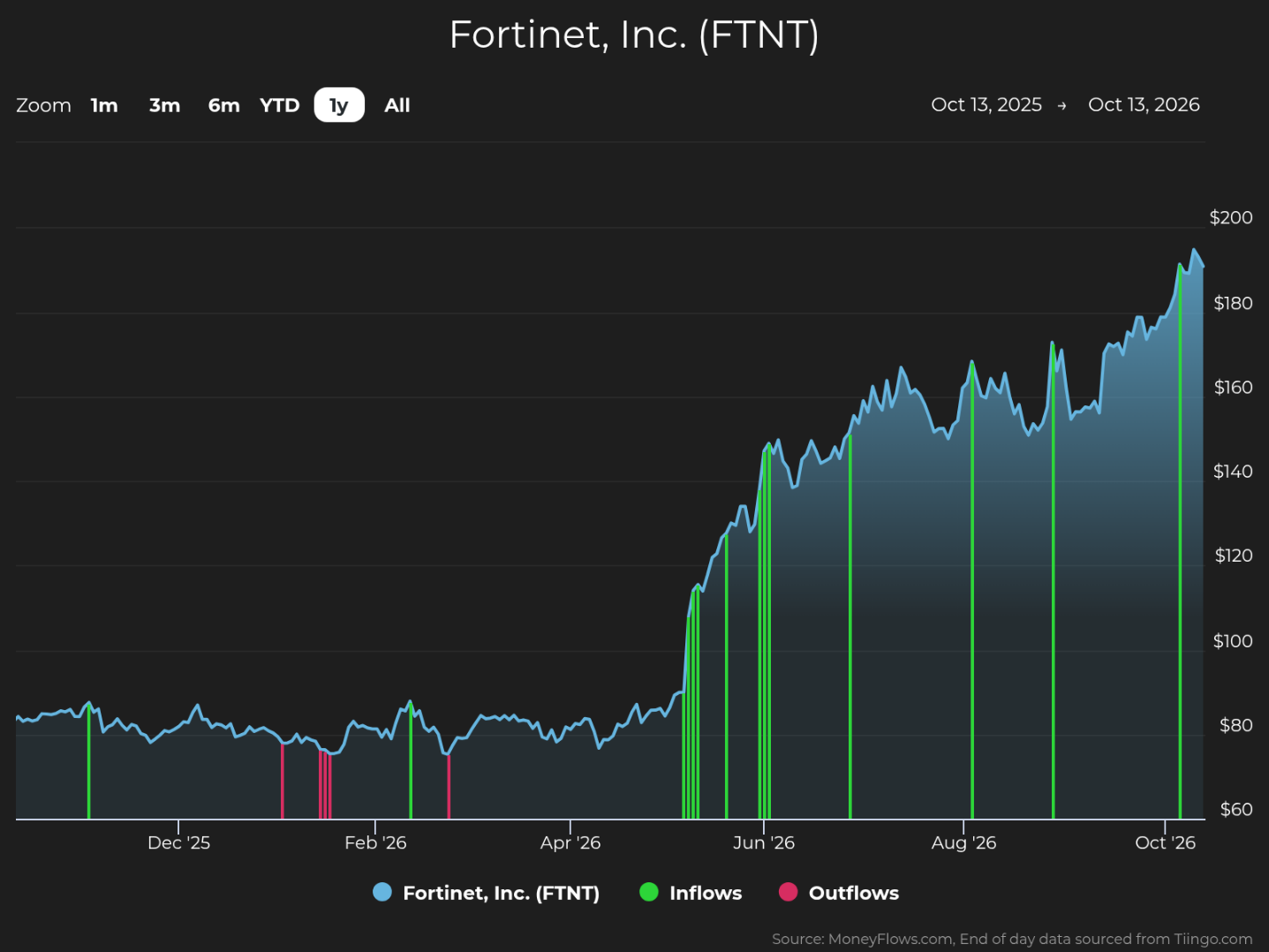Click the $100 axis label
Screen dimensions: 1269x952
pos(1233,640)
